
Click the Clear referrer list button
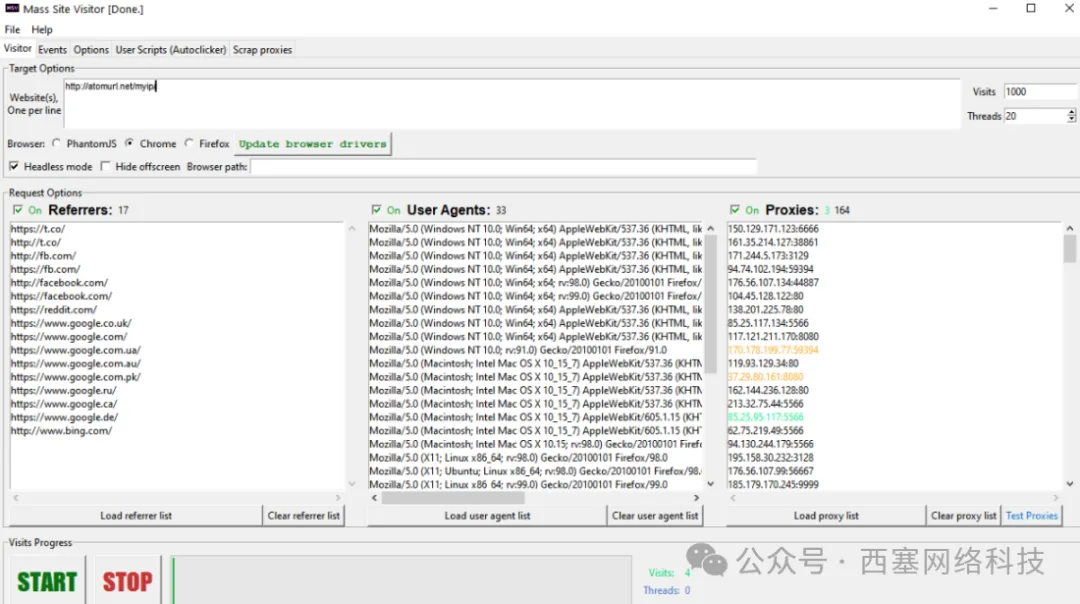click(x=304, y=516)
